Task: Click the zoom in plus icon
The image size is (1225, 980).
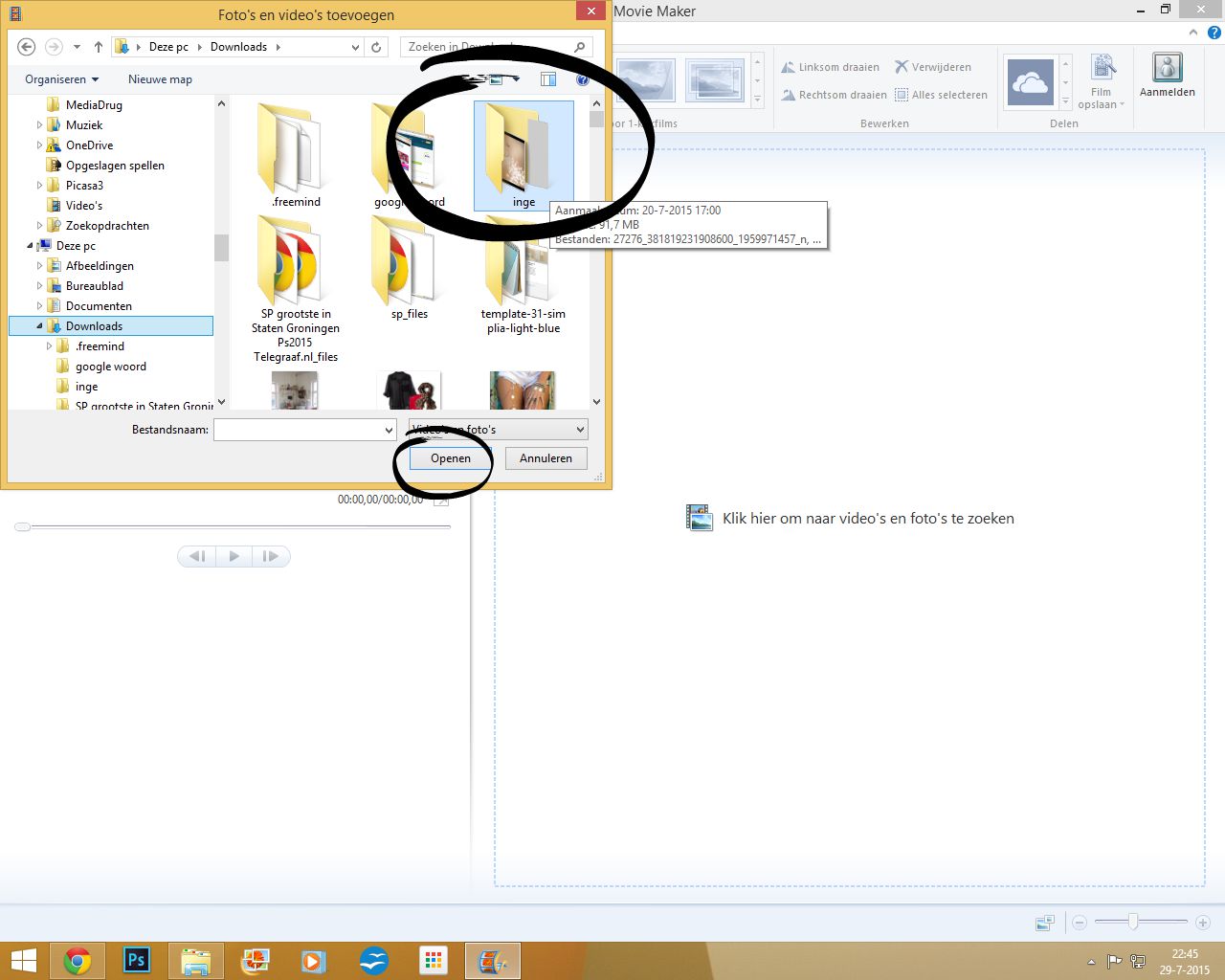Action: click(1203, 923)
